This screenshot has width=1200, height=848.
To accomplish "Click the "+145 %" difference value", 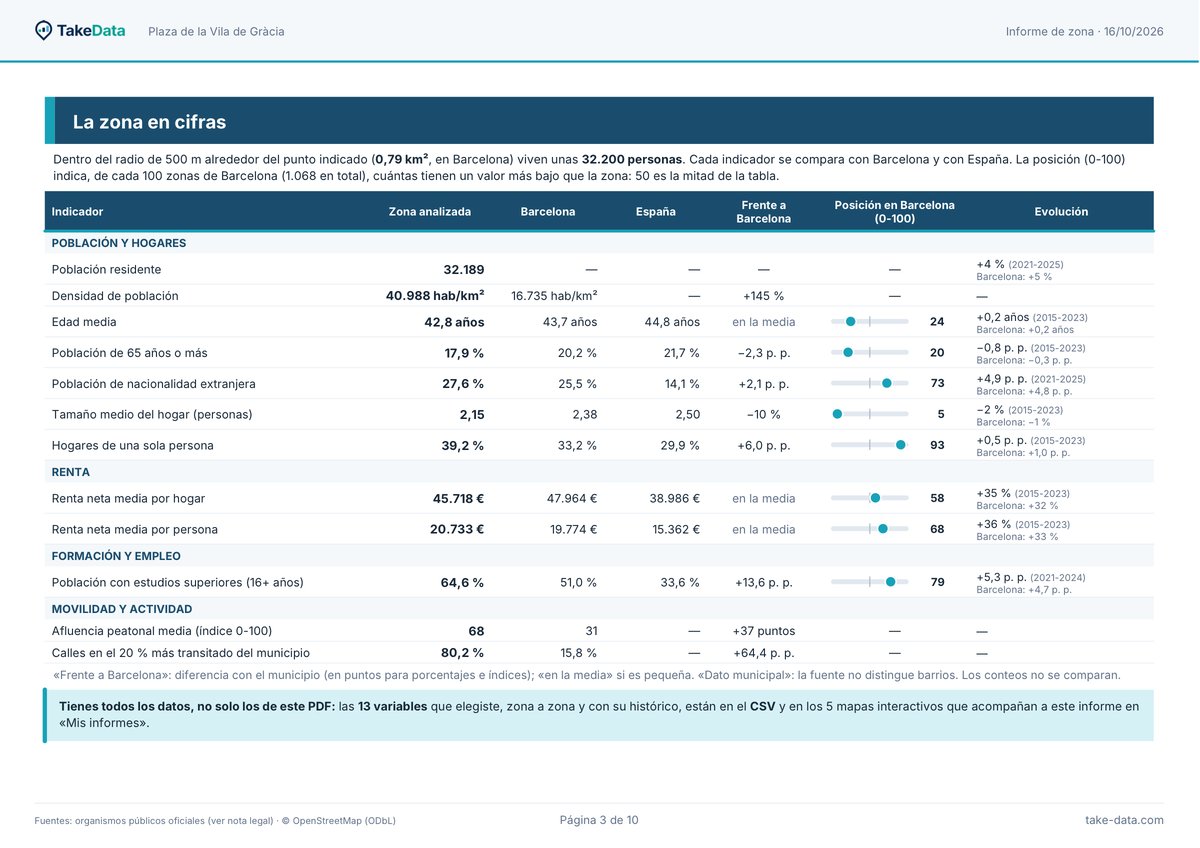I will tap(763, 296).
